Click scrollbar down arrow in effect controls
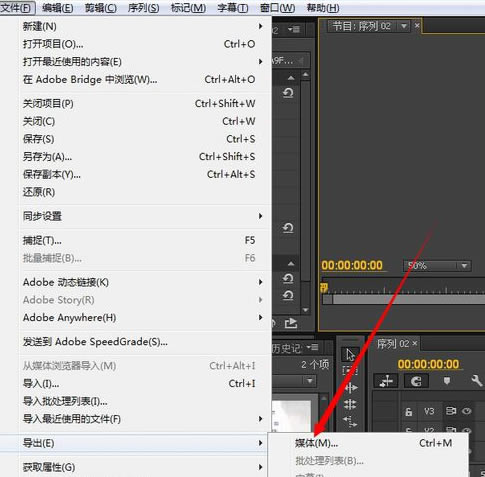Image resolution: width=485 pixels, height=477 pixels. point(305,310)
